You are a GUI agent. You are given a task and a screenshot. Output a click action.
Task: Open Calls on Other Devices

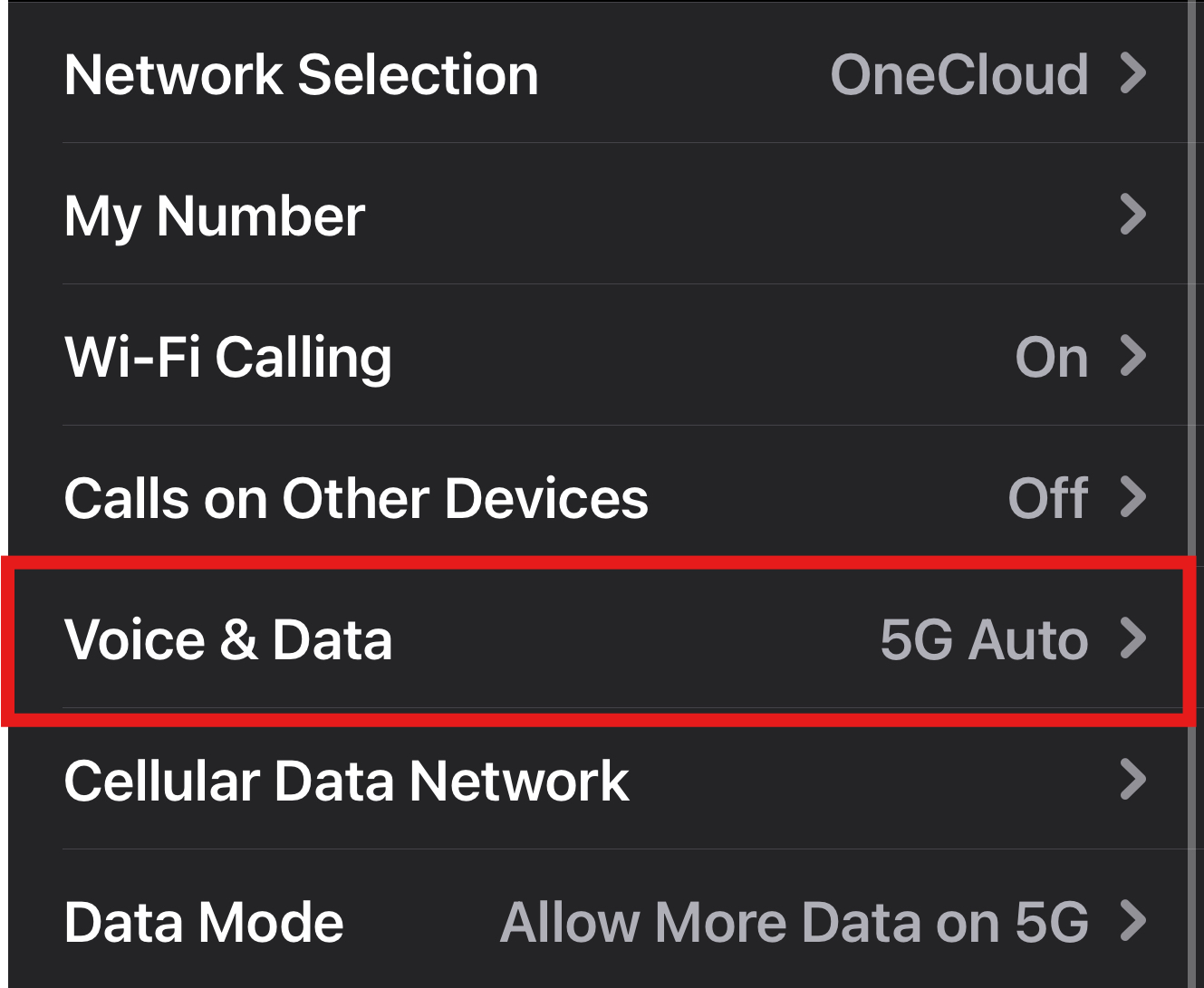(x=598, y=496)
